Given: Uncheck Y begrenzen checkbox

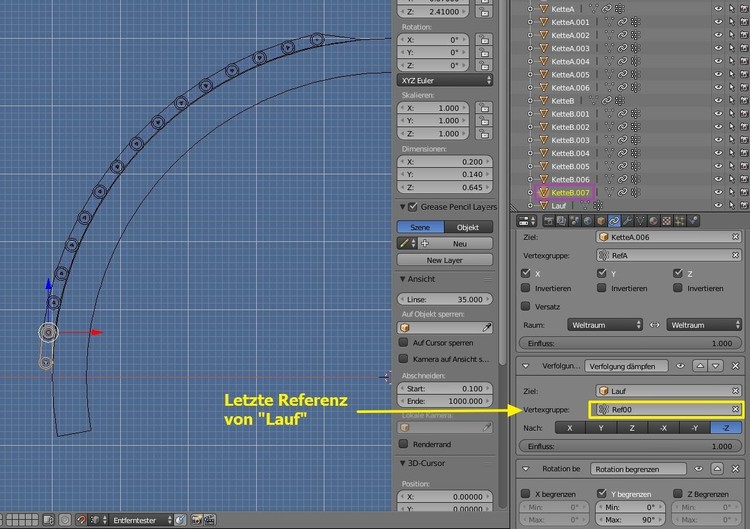Looking at the screenshot, I should [x=602, y=493].
